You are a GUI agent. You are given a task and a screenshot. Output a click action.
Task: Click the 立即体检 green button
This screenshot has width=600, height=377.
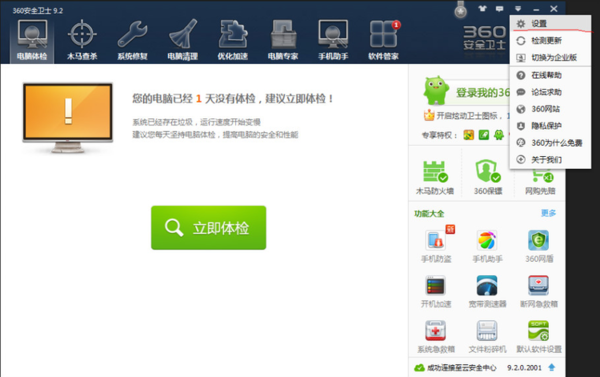[x=209, y=228]
